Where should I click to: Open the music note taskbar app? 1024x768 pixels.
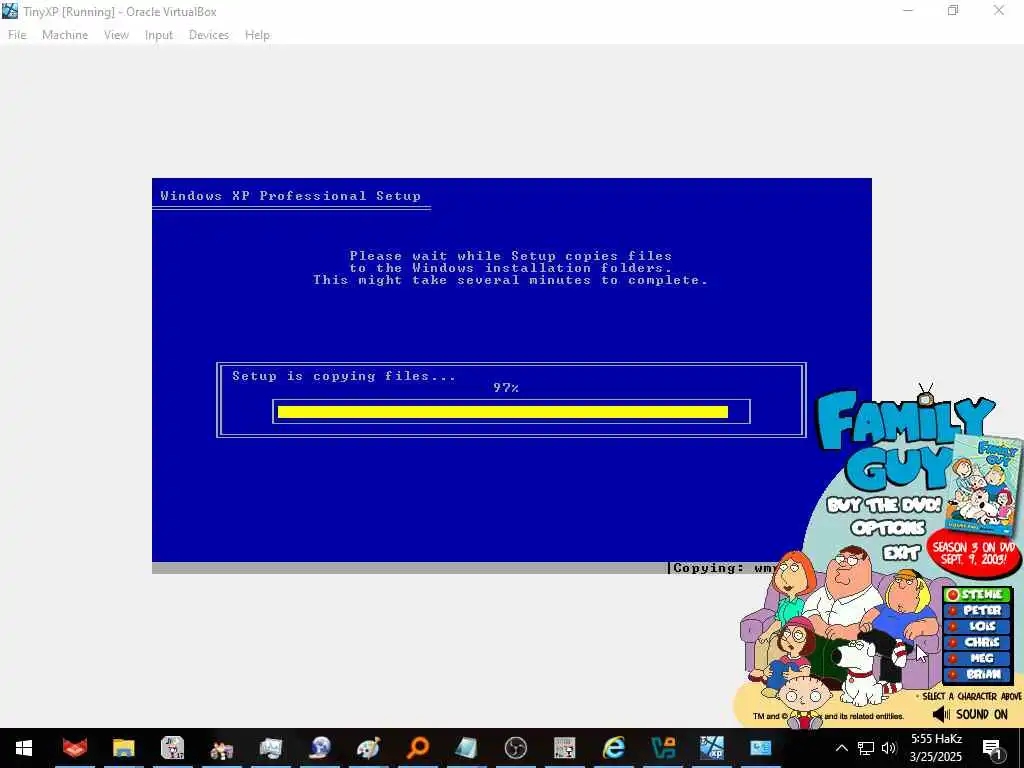tap(172, 748)
